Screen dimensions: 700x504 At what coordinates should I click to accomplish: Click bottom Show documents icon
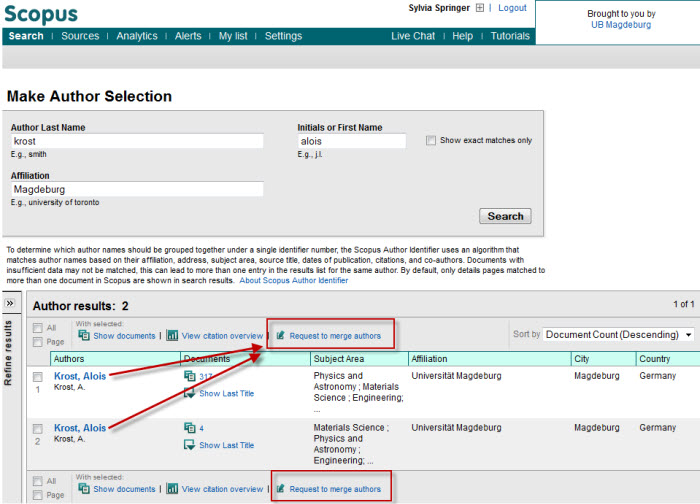83,488
